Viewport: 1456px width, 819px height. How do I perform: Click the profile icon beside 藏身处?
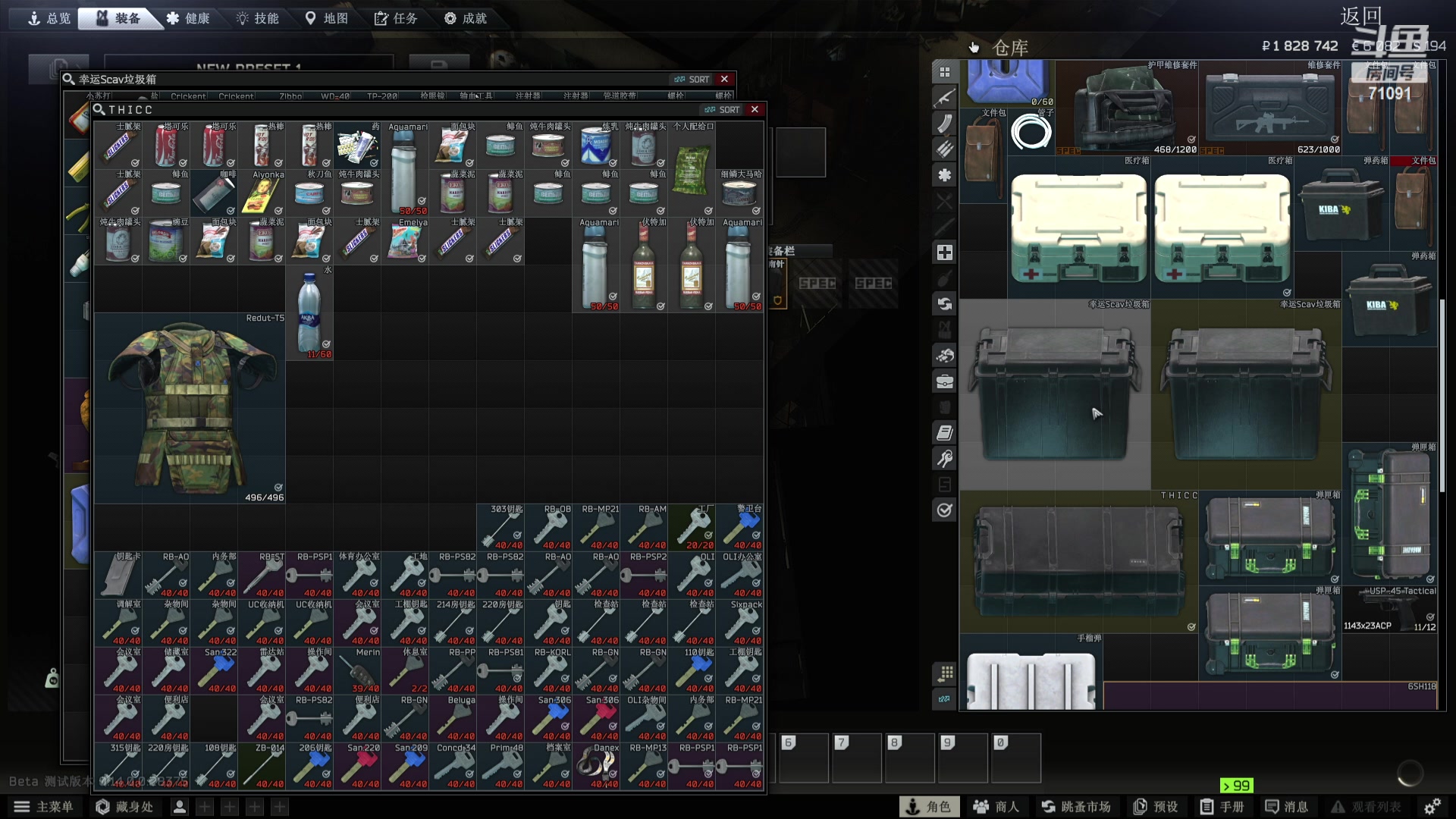click(x=180, y=807)
